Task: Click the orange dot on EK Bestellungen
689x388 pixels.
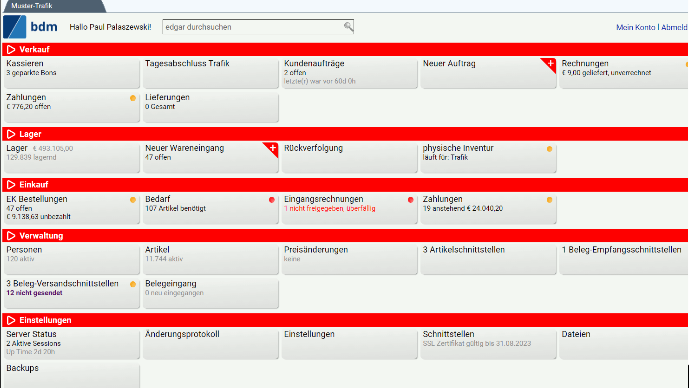Action: 133,200
